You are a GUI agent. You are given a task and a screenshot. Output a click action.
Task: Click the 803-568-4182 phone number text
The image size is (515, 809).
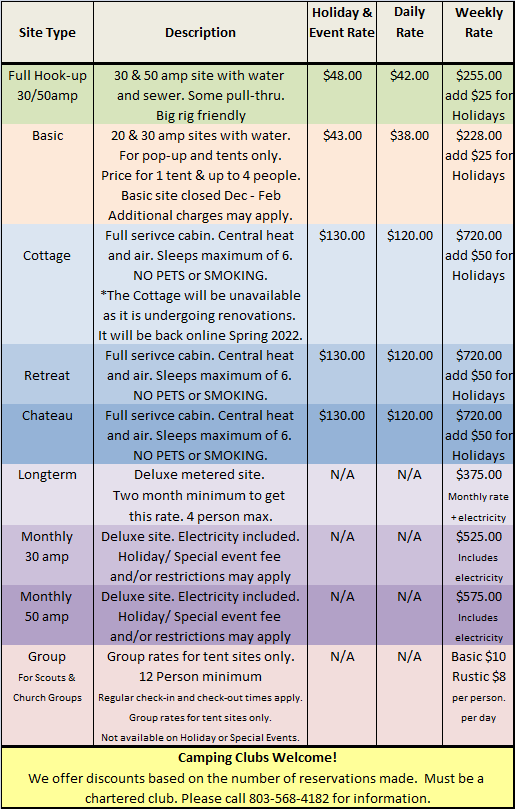tap(288, 798)
